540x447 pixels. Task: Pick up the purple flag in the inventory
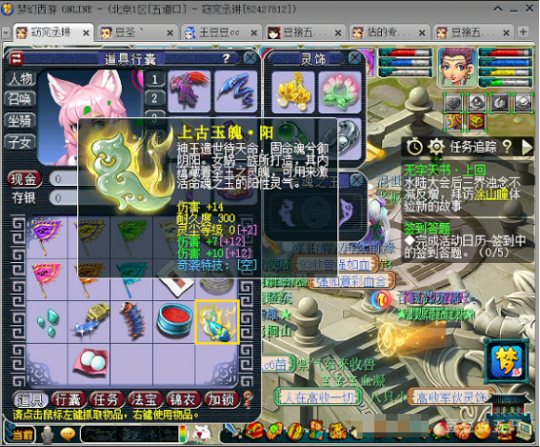[x=47, y=237]
